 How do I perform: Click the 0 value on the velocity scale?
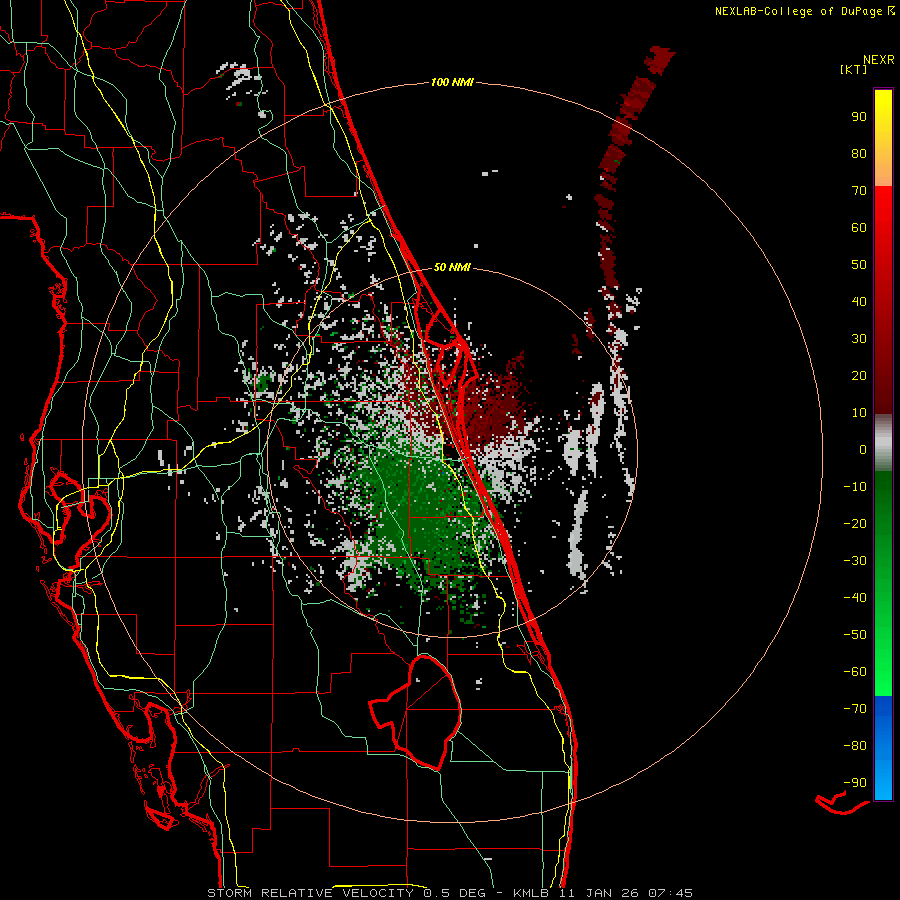pos(863,449)
